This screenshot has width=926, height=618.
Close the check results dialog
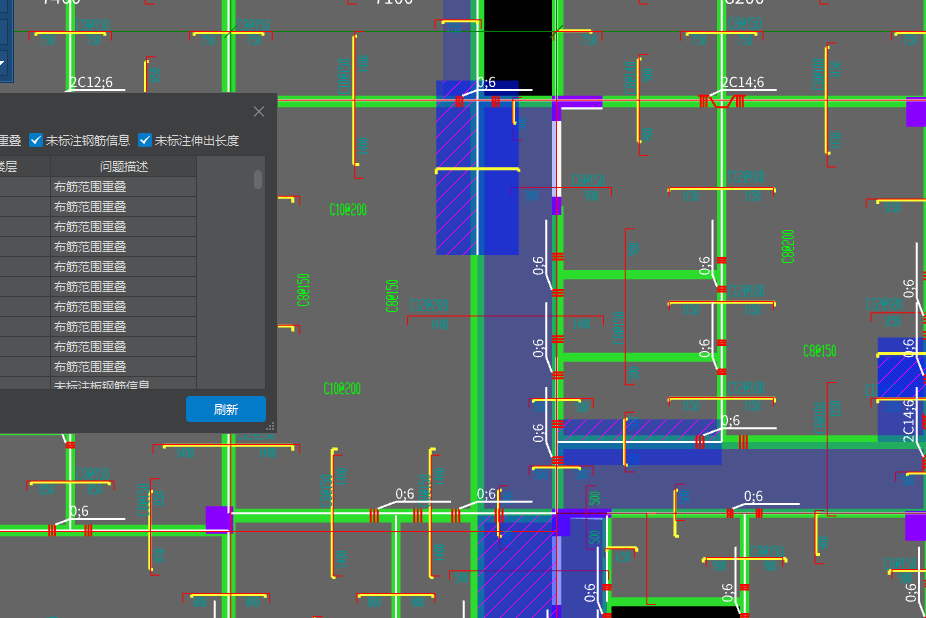[x=259, y=112]
